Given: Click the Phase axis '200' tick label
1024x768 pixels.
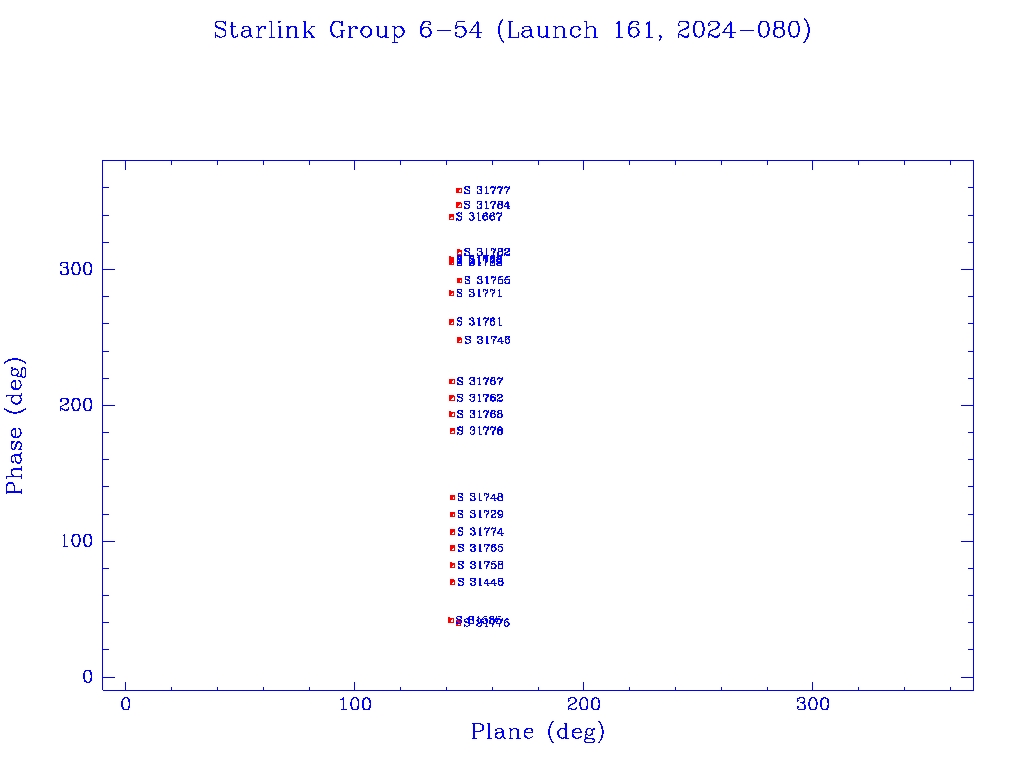Looking at the screenshot, I should pyautogui.click(x=76, y=405).
